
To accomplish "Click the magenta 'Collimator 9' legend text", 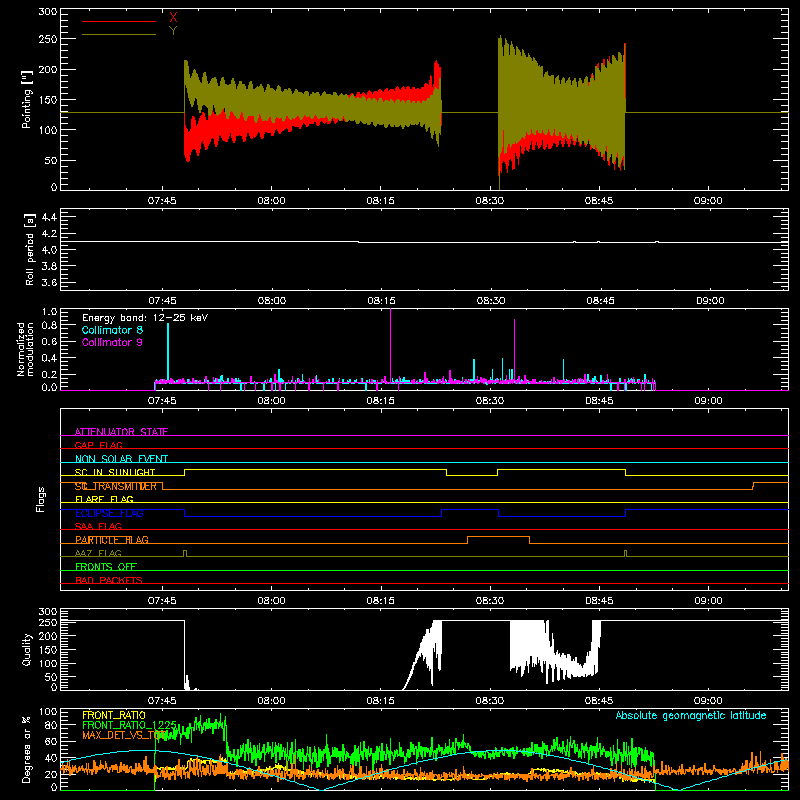I will coord(112,342).
